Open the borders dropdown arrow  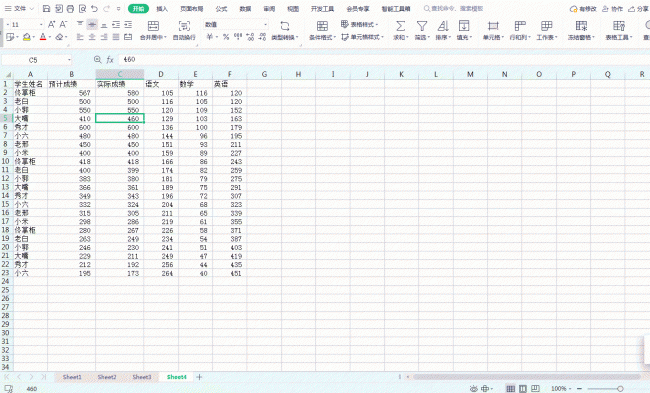click(17, 37)
